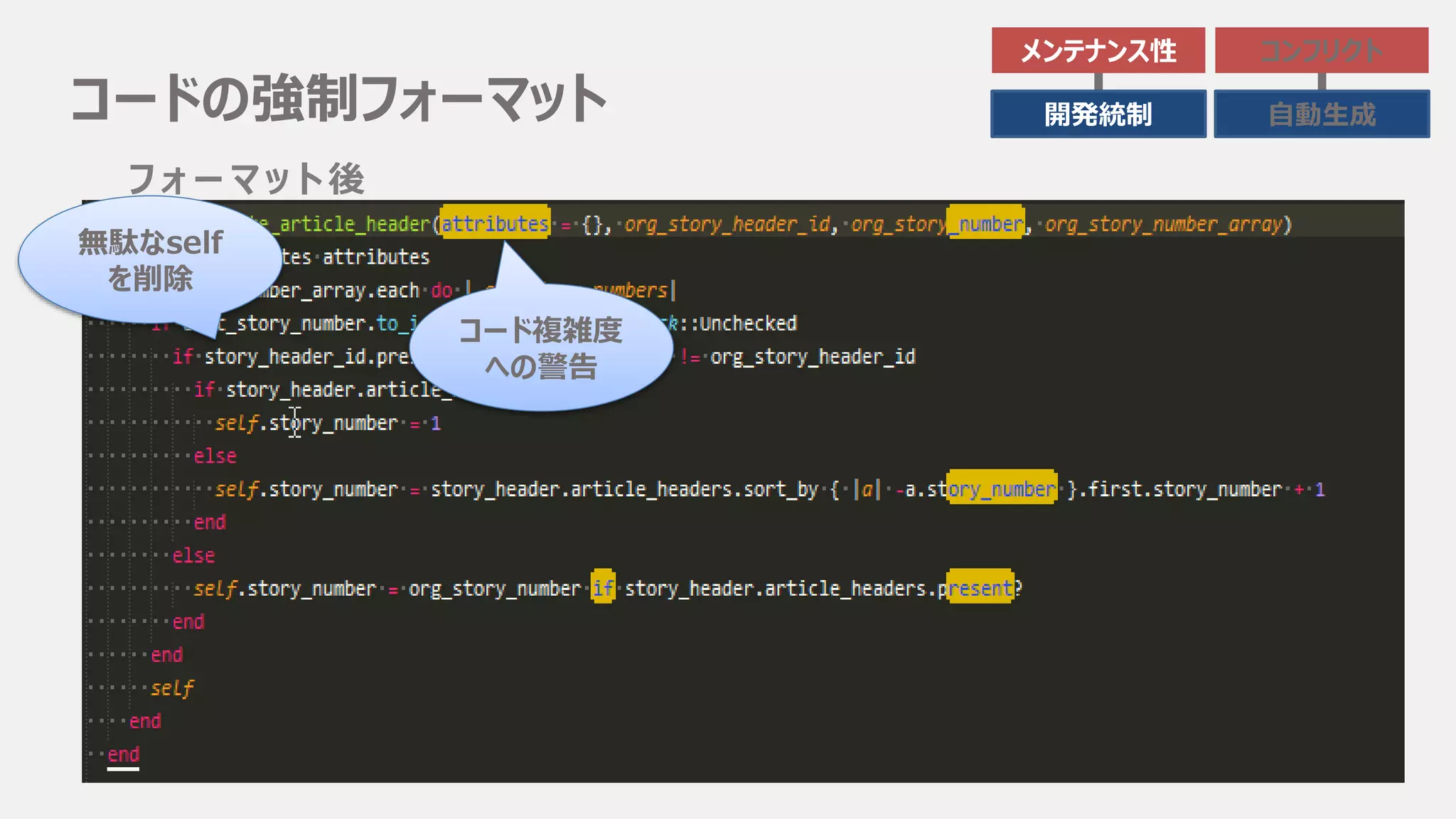Click highlighted '_number' in org_story_number parameter
Screen dimensions: 1456x819
point(986,223)
